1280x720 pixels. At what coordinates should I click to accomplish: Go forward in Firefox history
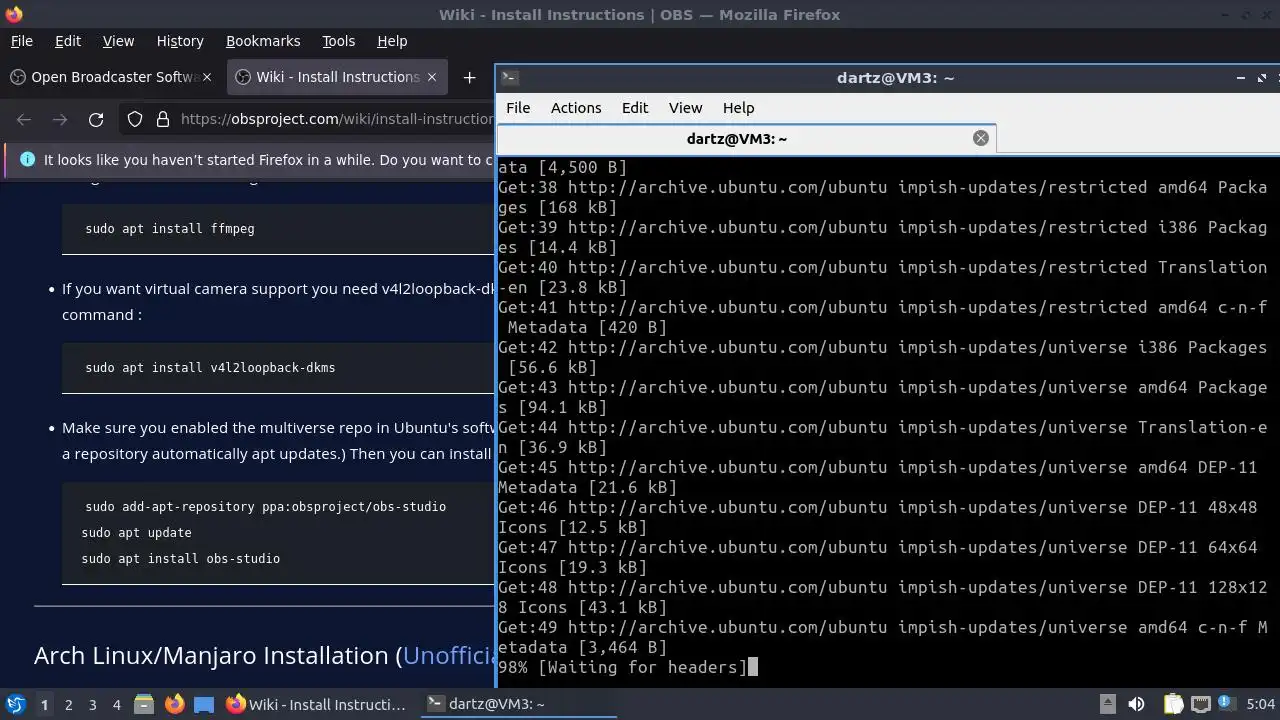pos(60,119)
